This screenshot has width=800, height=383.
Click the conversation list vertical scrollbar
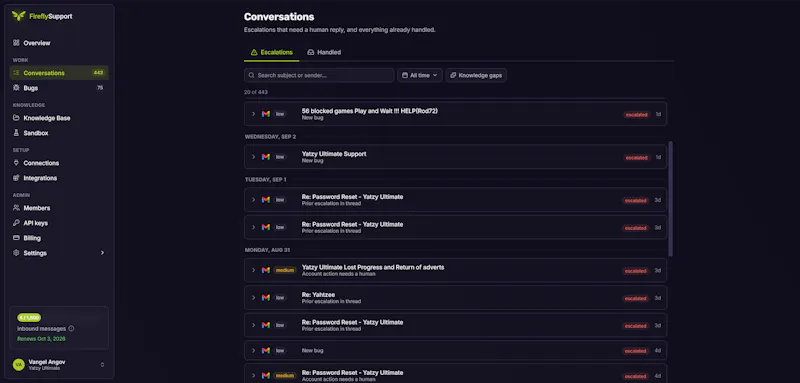pos(670,199)
